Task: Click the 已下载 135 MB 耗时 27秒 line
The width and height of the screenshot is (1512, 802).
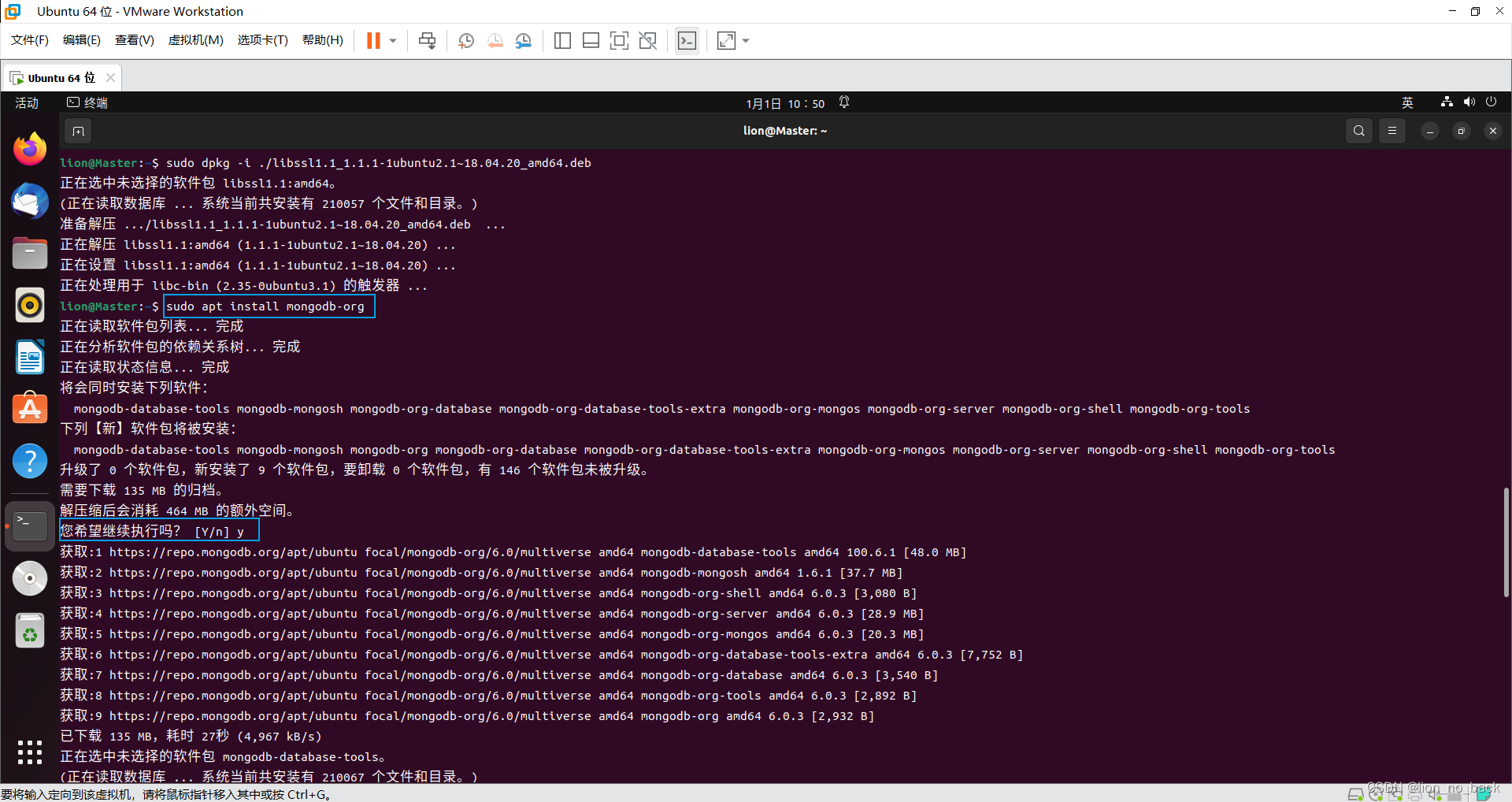Action: pyautogui.click(x=191, y=737)
